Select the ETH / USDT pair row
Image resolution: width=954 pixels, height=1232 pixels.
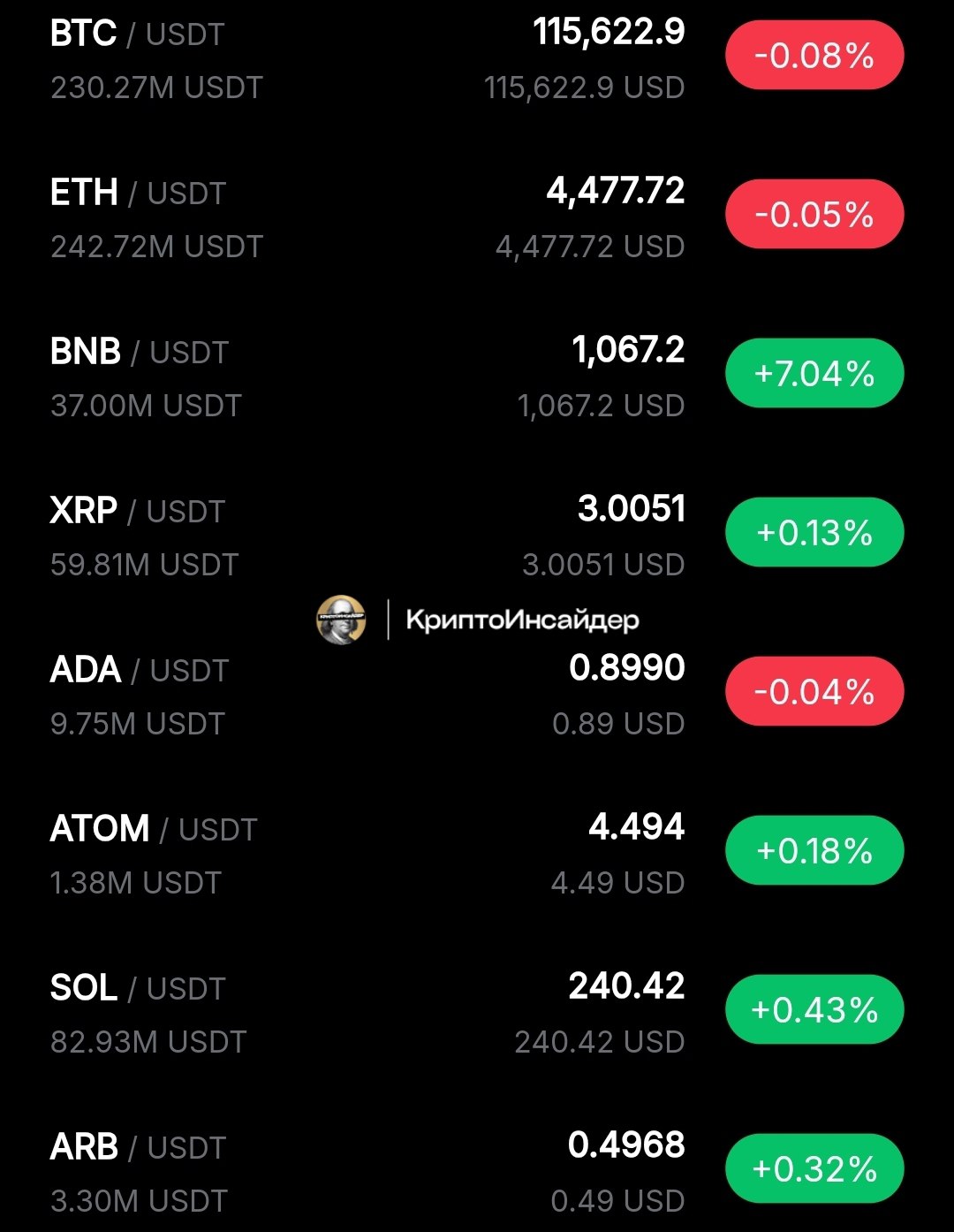tap(477, 217)
